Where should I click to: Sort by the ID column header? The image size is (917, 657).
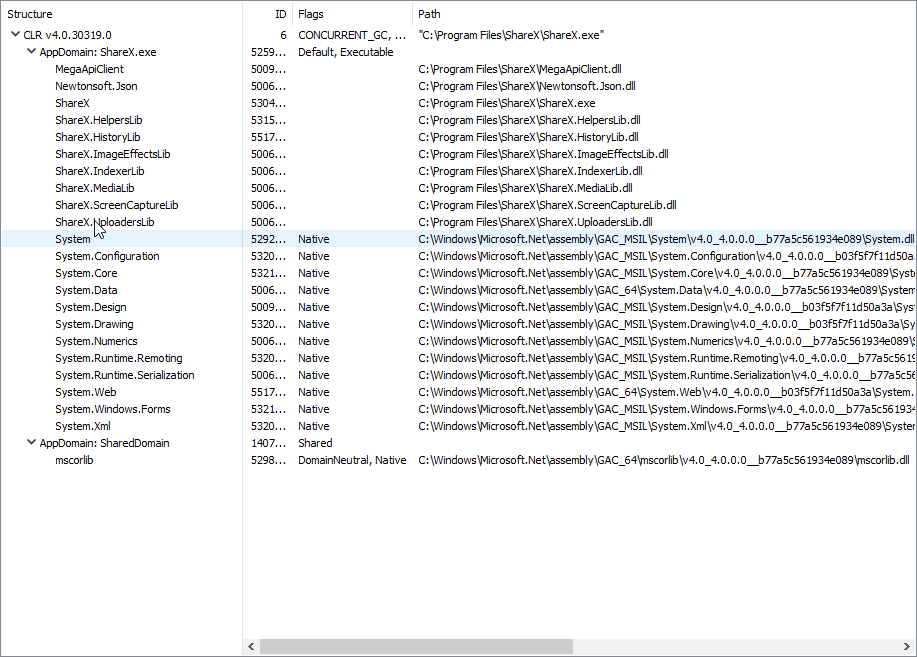tap(277, 13)
